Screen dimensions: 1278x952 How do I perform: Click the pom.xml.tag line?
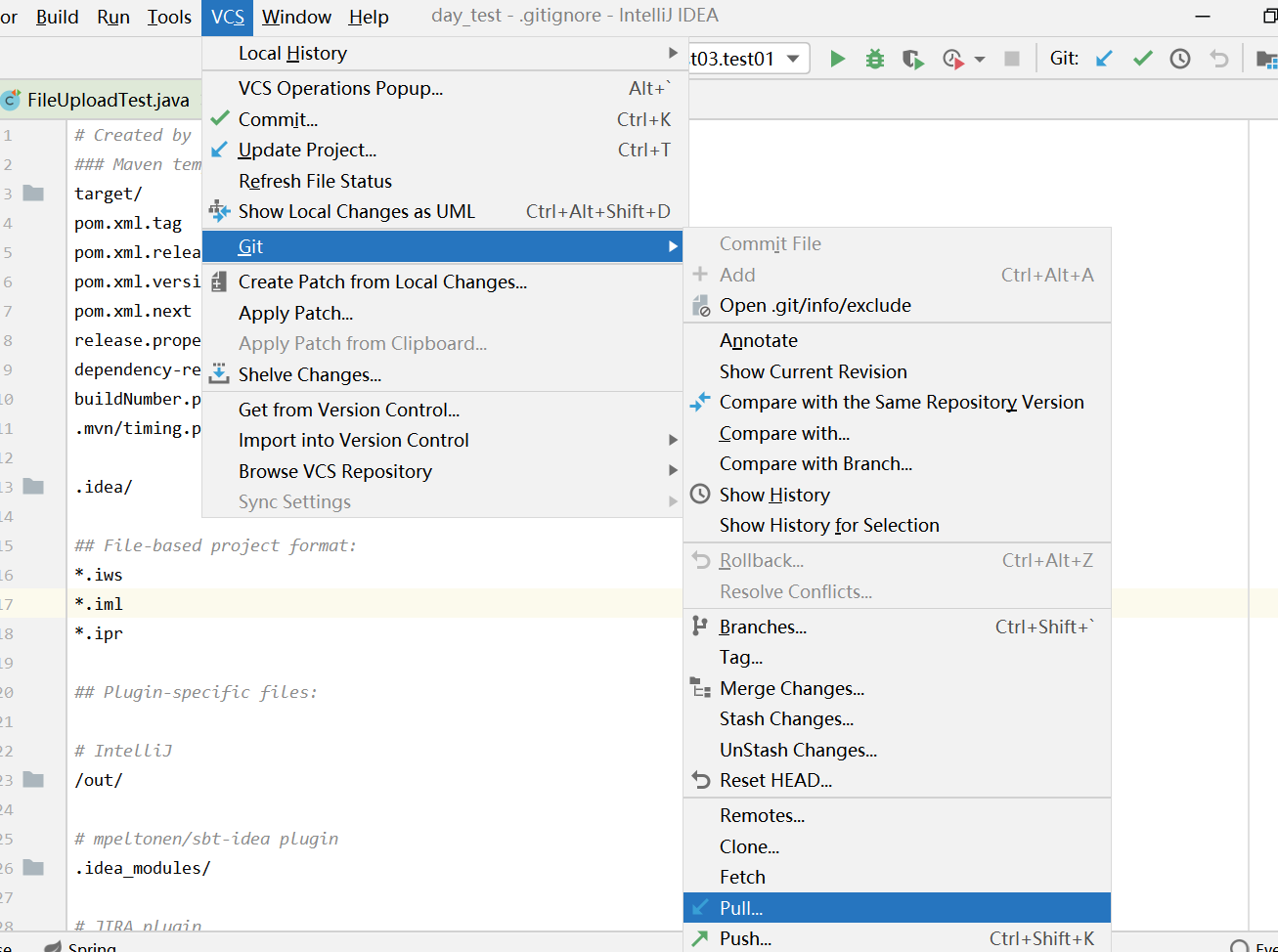coord(128,223)
